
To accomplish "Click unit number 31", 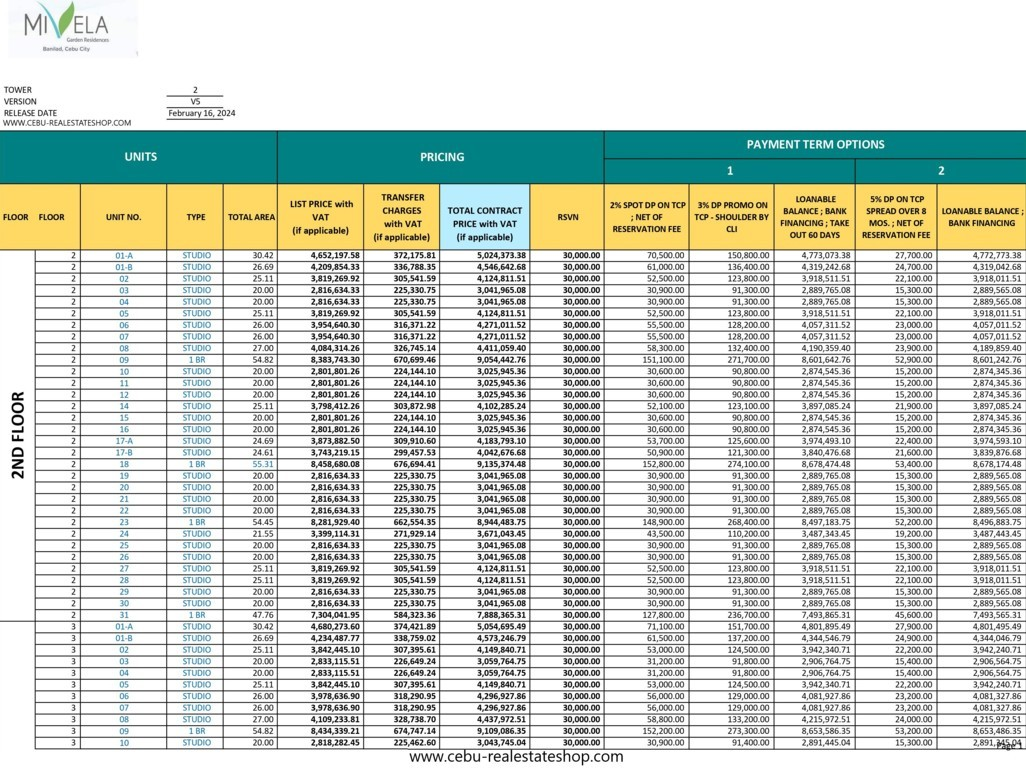I will 124,616.
